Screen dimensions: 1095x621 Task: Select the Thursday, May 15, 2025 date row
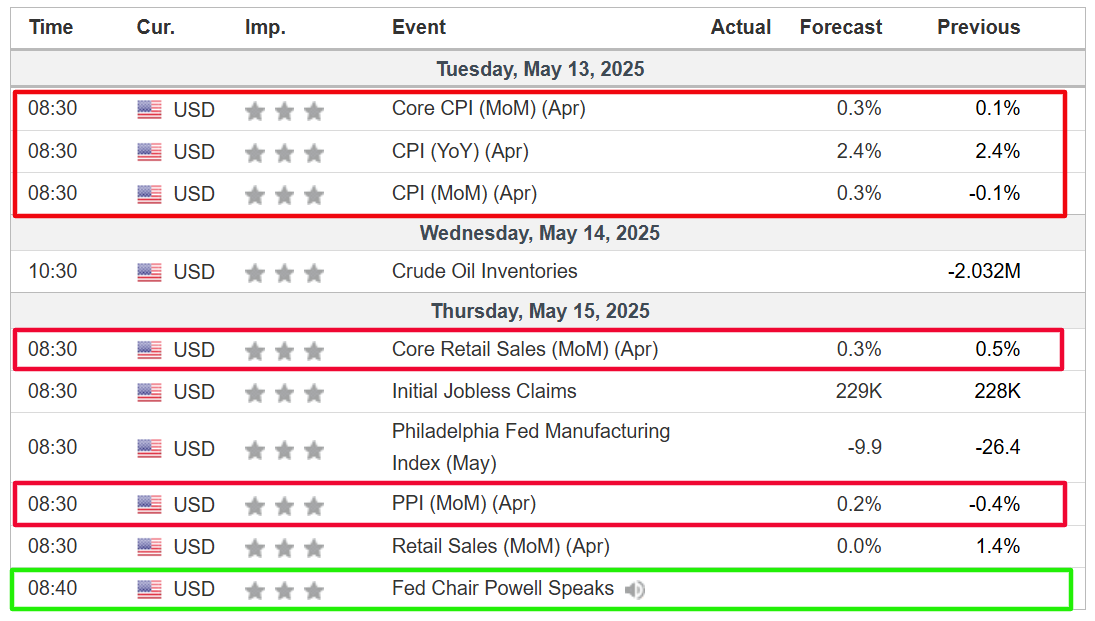[x=548, y=311]
